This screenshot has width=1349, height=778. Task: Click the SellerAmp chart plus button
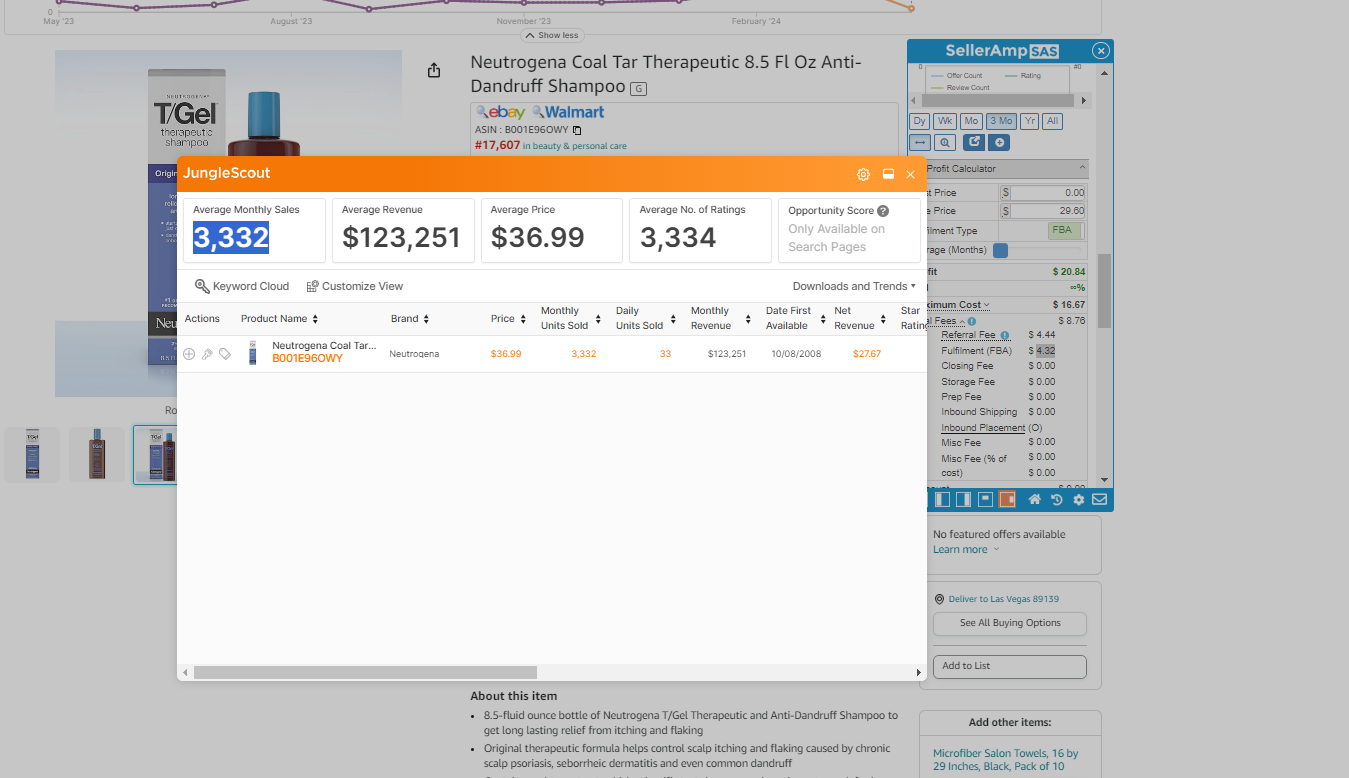(999, 142)
